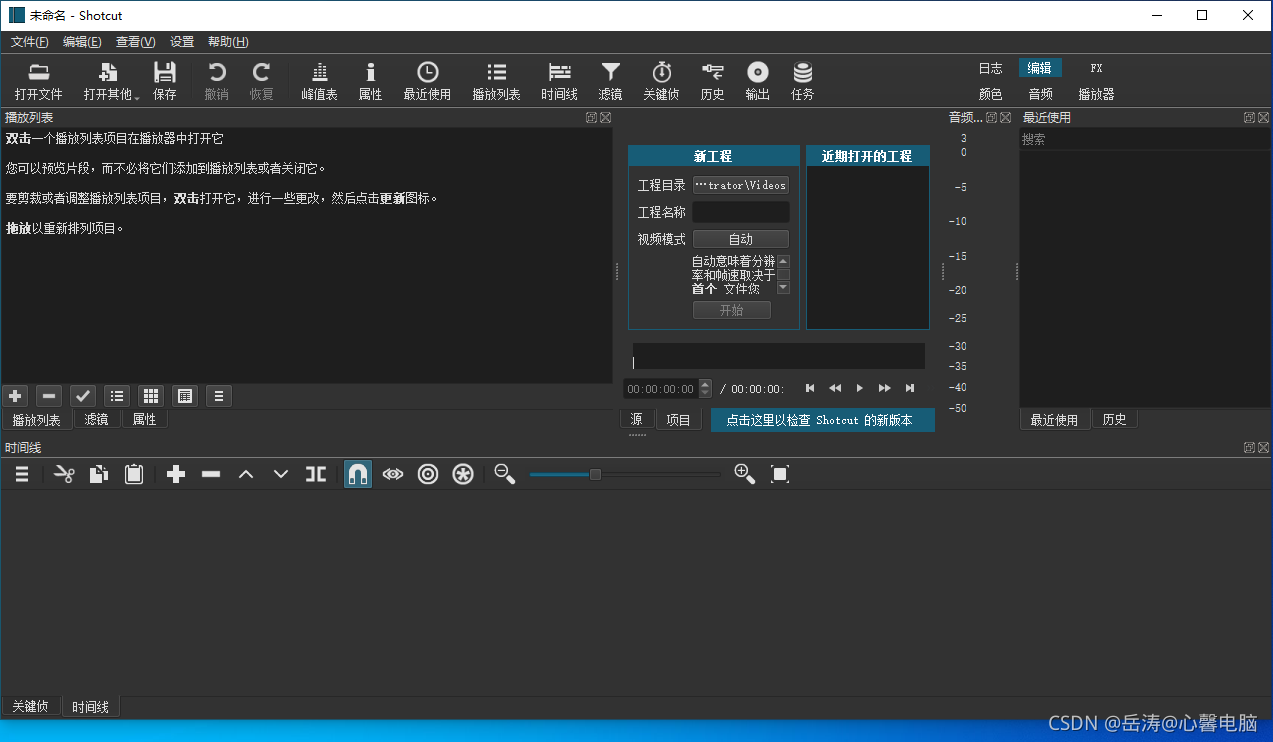Open the 文件(F) menu
This screenshot has width=1273, height=742.
(x=29, y=42)
